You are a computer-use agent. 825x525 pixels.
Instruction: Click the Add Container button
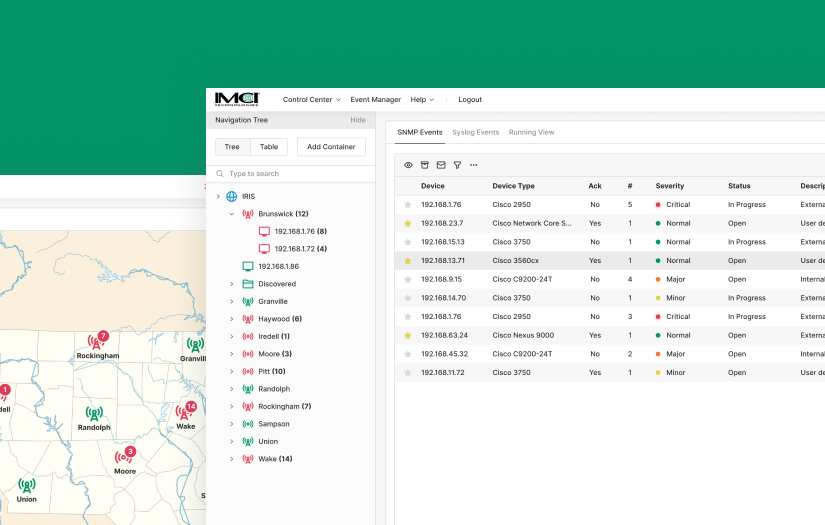click(331, 147)
